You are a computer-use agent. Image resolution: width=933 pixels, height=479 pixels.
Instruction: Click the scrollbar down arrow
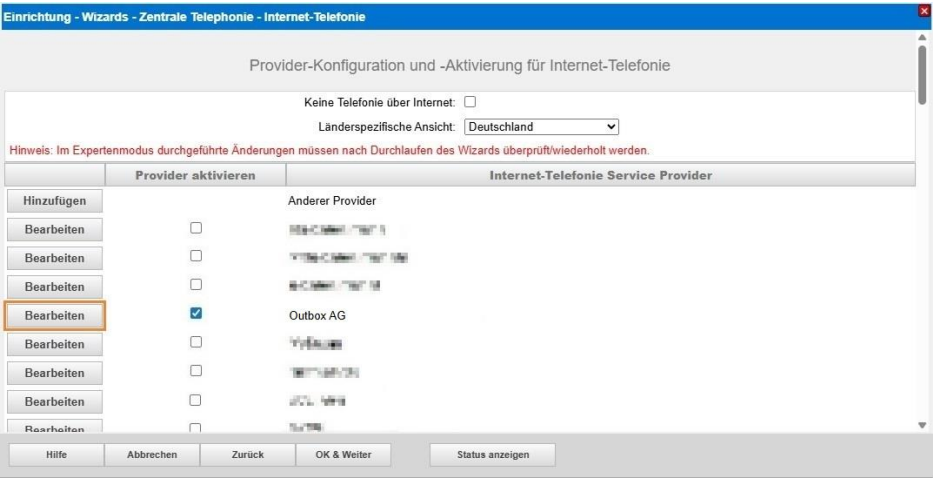[922, 425]
